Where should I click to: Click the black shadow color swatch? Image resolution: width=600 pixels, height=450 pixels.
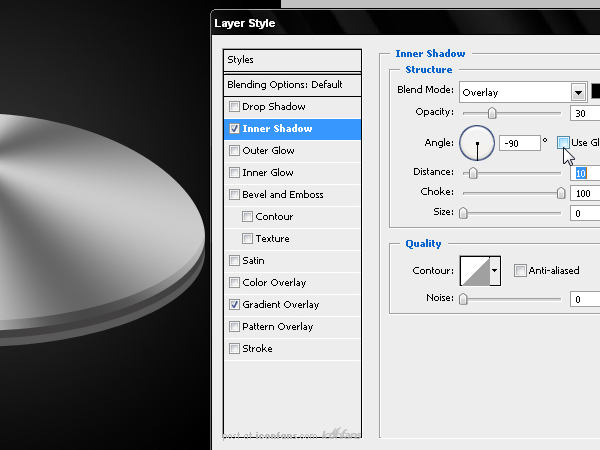[x=595, y=92]
